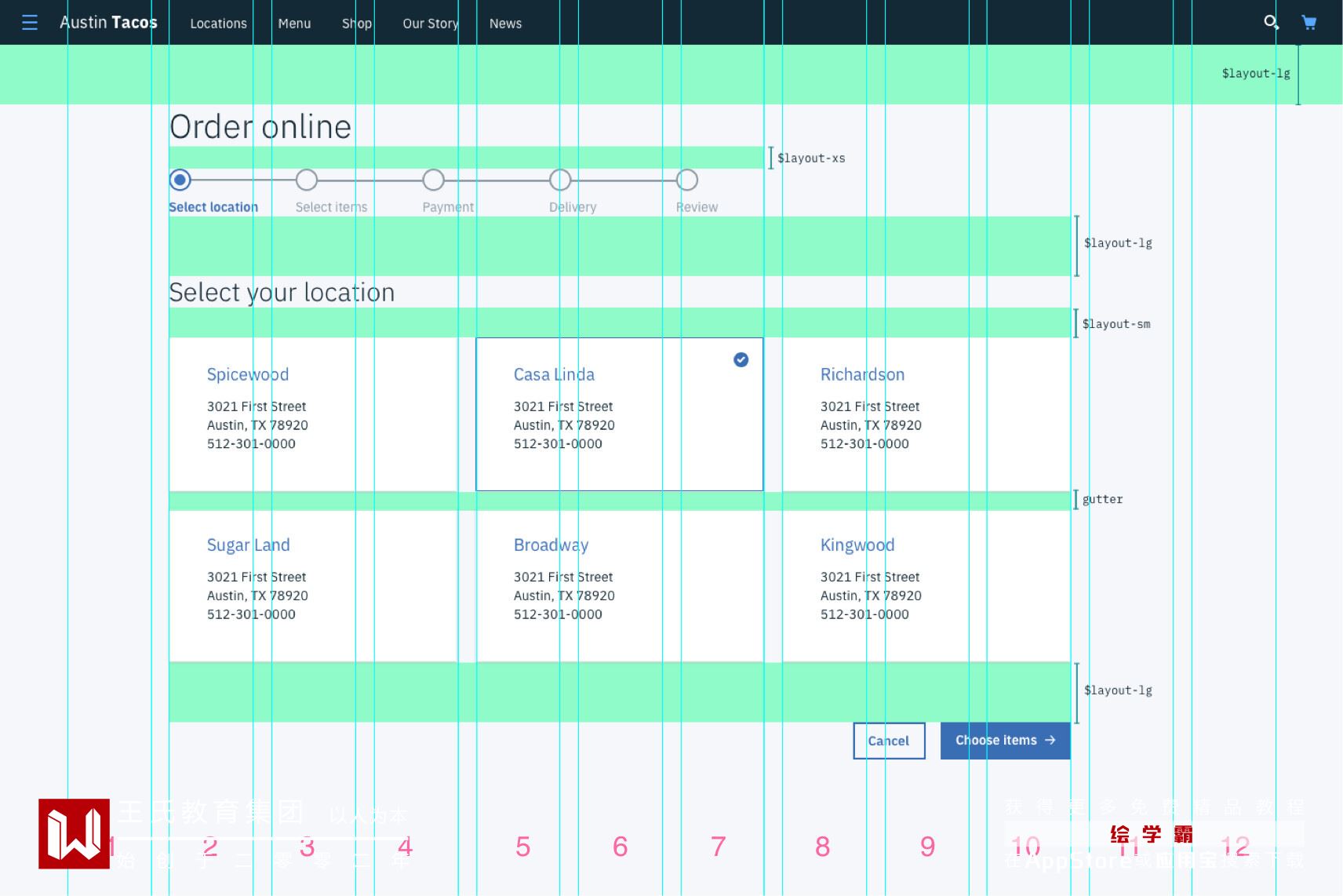Image resolution: width=1343 pixels, height=896 pixels.
Task: Select the Richardson location card
Action: pos(926,414)
